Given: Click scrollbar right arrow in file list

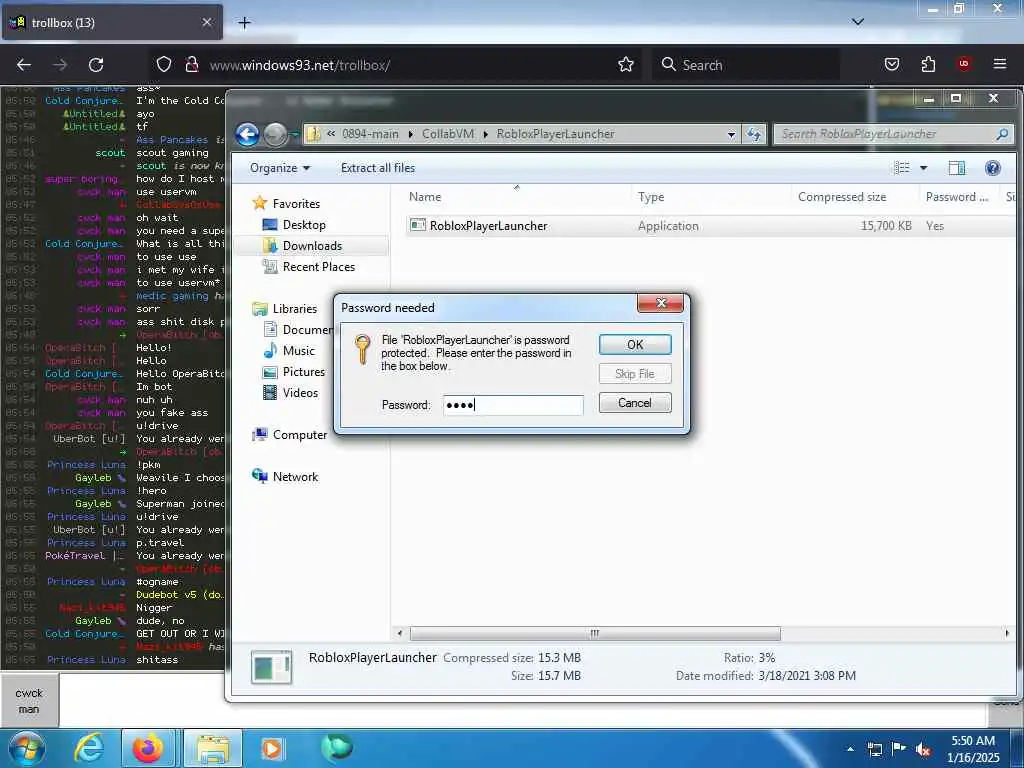Looking at the screenshot, I should click(1007, 633).
